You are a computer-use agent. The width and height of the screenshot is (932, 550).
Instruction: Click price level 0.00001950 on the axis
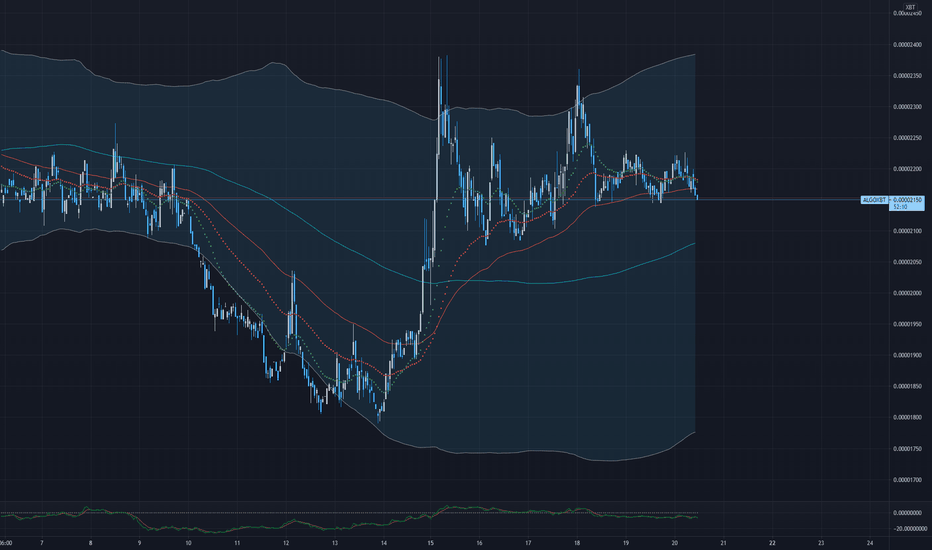point(908,324)
